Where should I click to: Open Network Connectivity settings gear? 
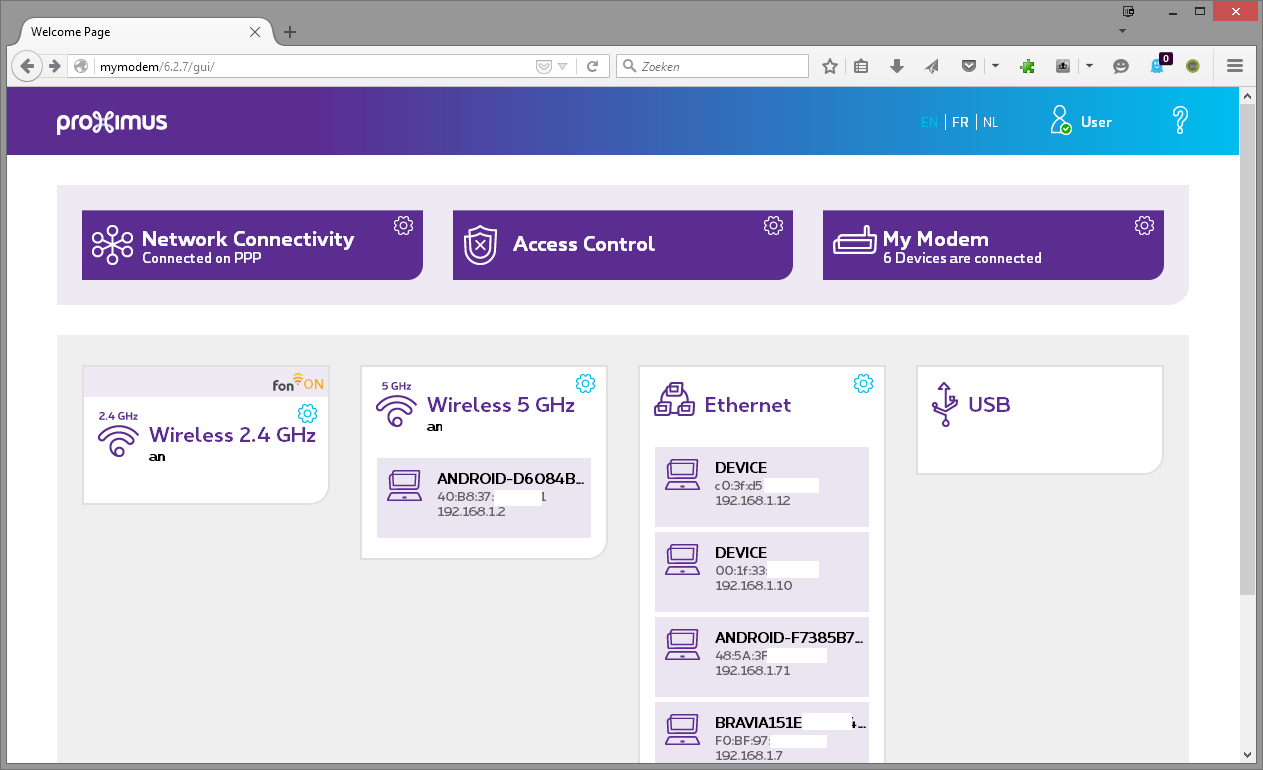403,226
